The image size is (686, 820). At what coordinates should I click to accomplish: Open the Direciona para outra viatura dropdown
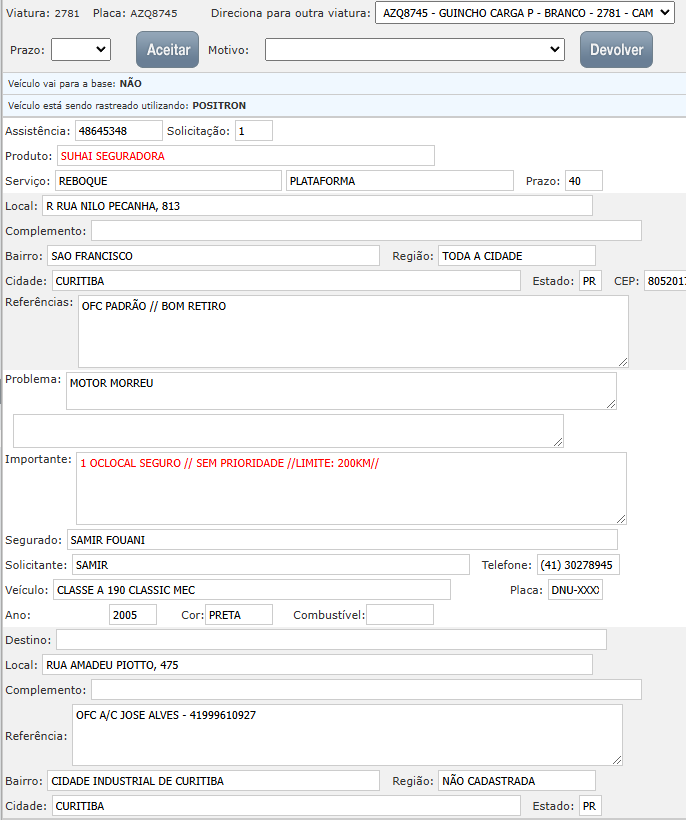point(525,15)
